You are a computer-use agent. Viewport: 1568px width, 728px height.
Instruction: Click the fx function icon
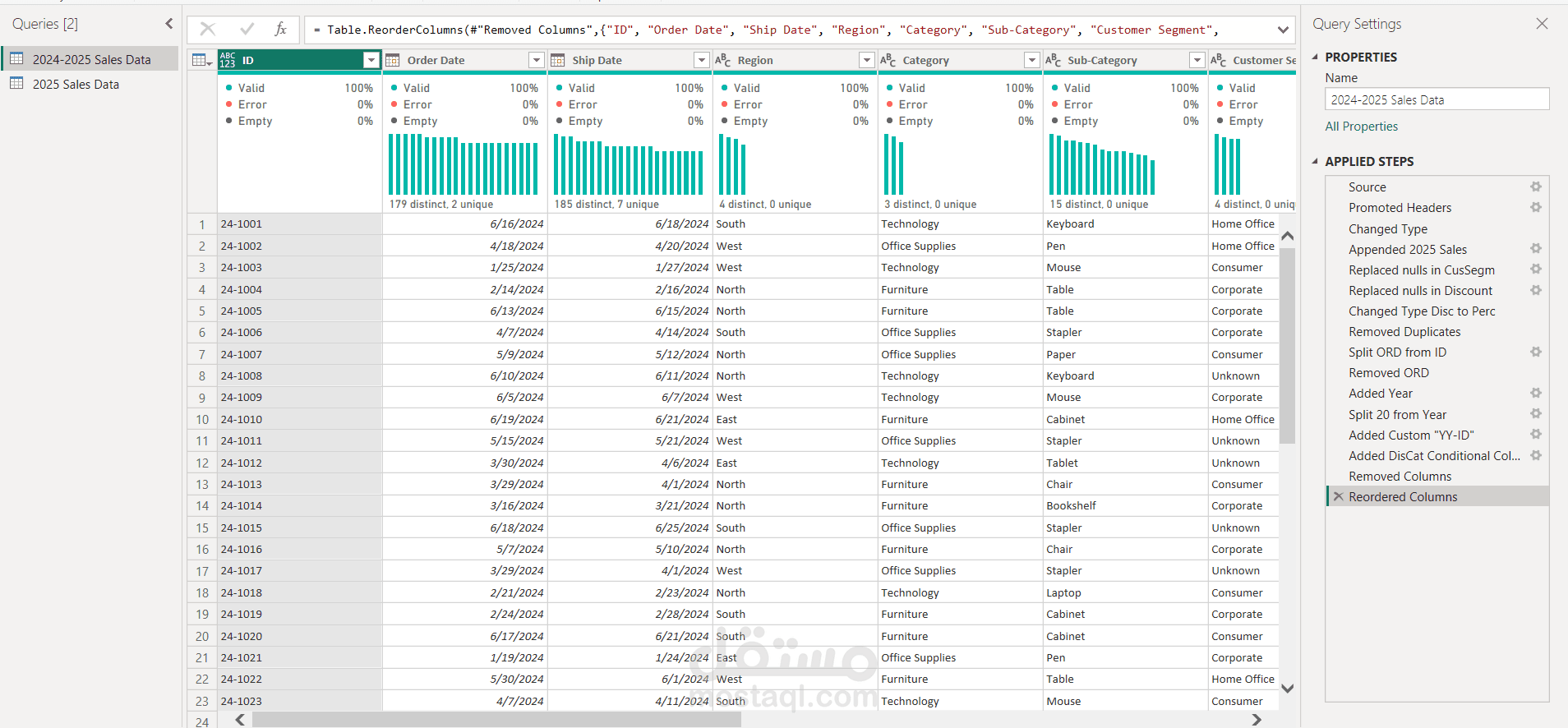[x=280, y=30]
